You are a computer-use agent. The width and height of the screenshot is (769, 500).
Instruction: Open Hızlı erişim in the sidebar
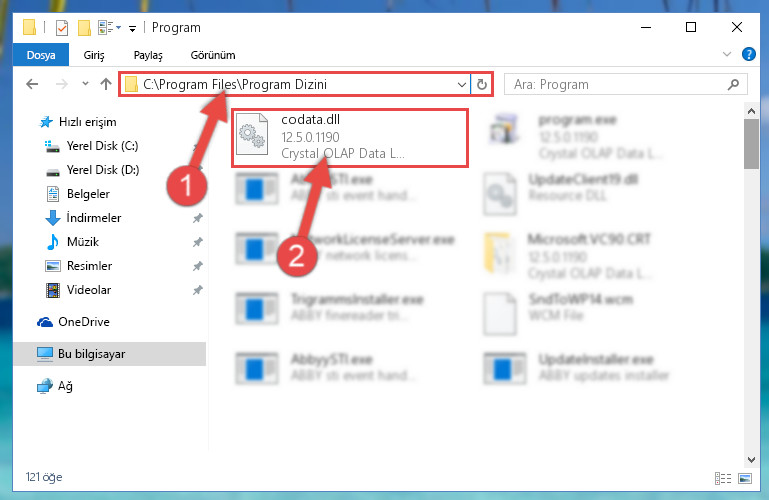[78, 122]
